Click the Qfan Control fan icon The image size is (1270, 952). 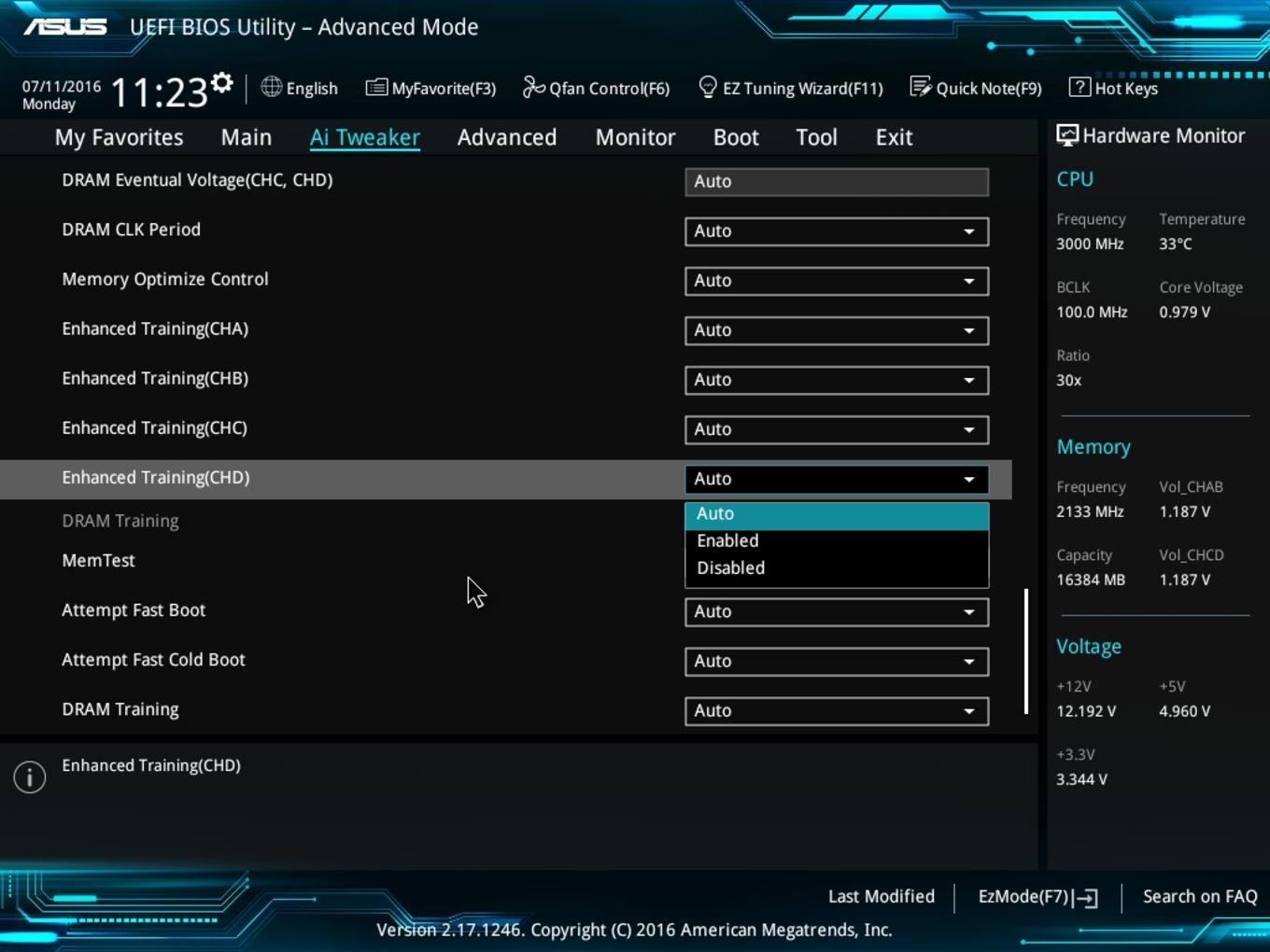[533, 88]
